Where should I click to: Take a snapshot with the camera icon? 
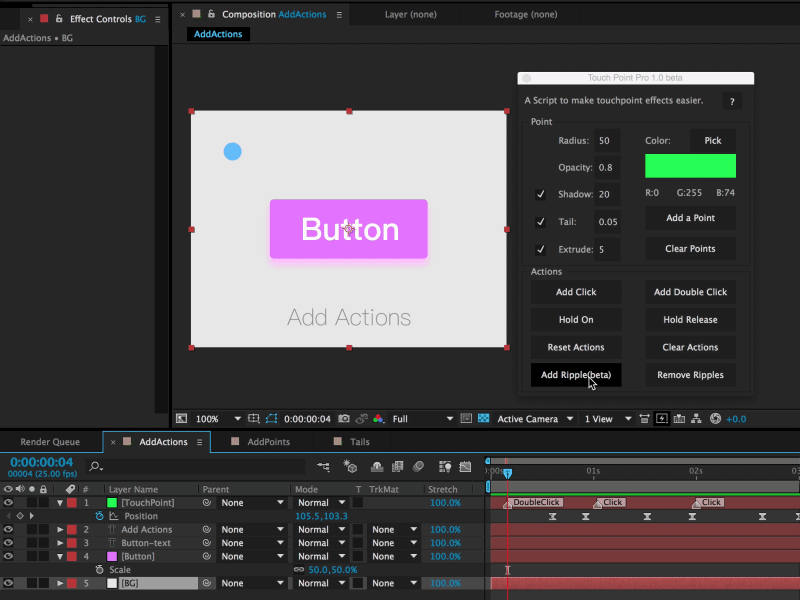[x=344, y=419]
